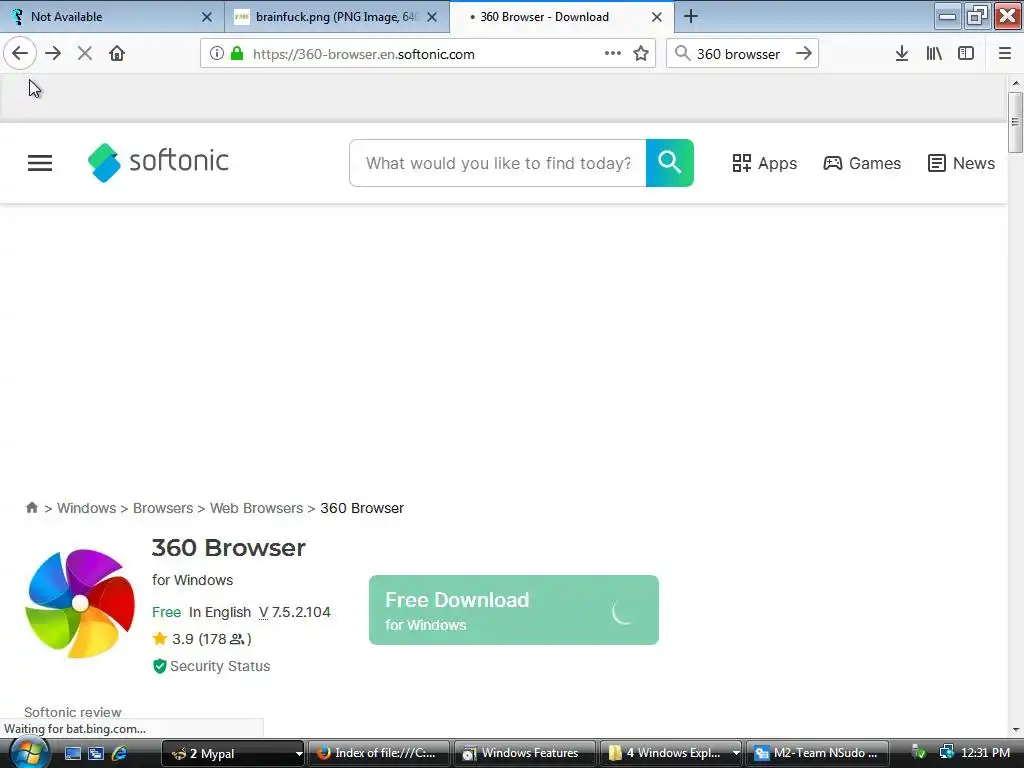Viewport: 1024px width, 768px height.
Task: Go back to the previous page
Action: (x=20, y=53)
